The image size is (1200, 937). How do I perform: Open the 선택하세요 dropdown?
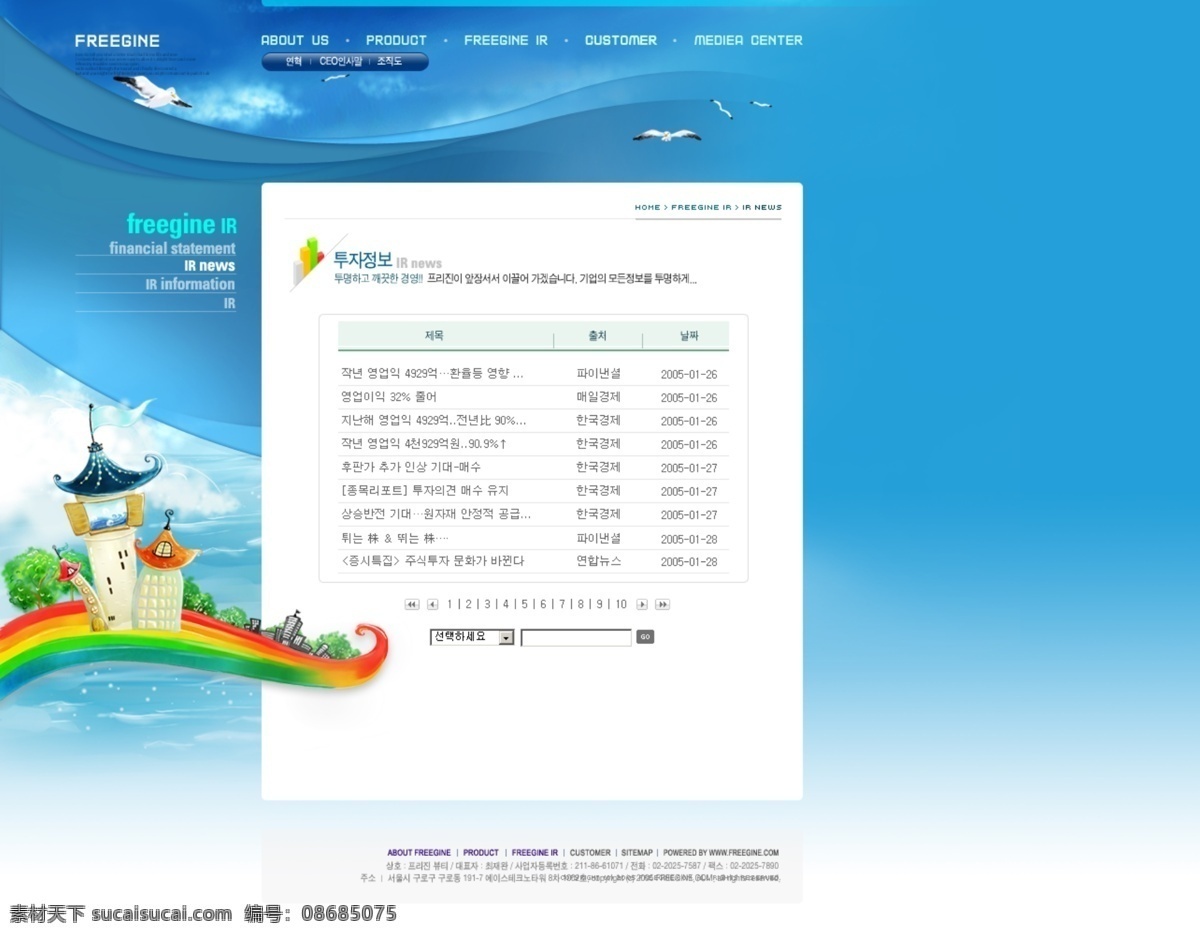tap(472, 637)
